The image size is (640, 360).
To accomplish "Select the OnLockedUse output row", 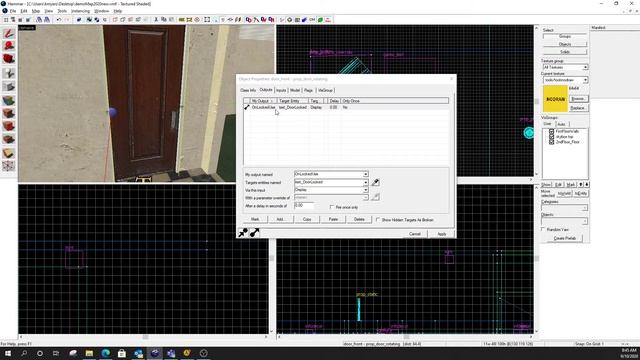I will tap(346, 107).
